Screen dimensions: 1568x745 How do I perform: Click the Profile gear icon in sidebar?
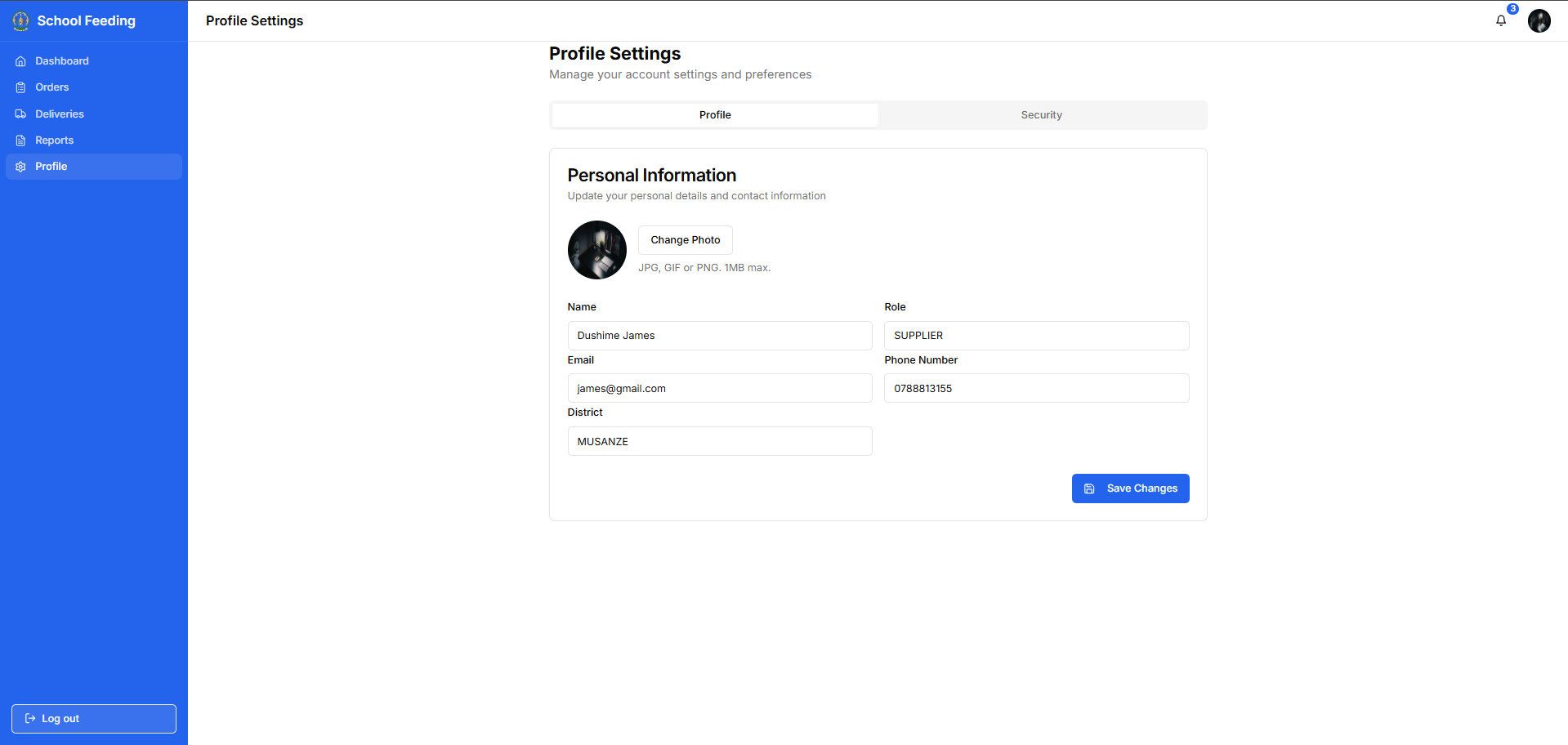coord(21,167)
